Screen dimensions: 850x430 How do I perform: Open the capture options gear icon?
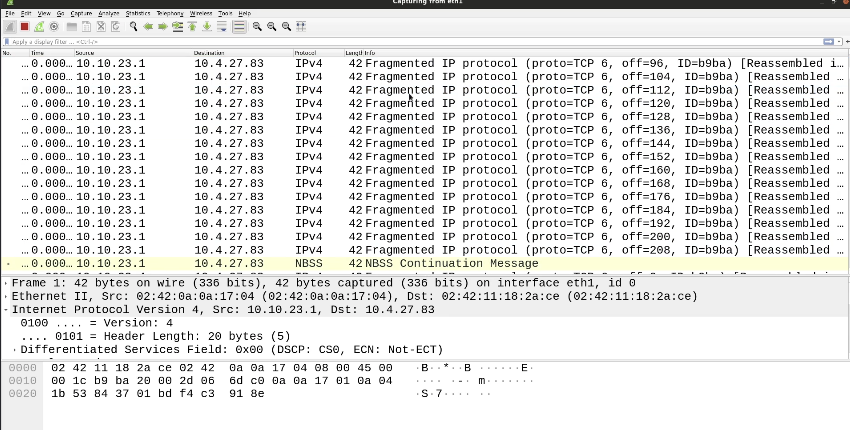tap(51, 26)
